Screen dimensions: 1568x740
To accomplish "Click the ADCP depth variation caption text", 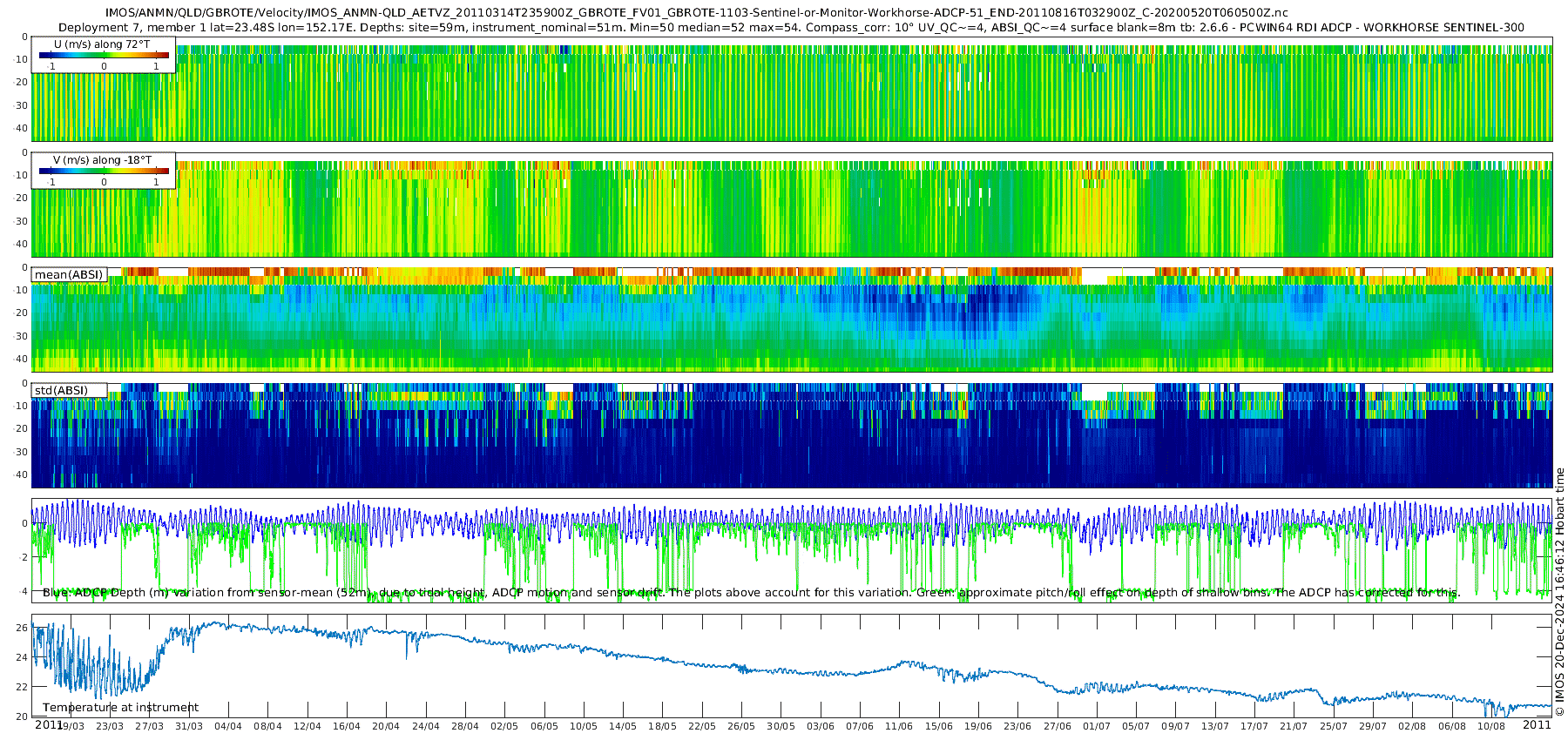I will click(x=751, y=593).
